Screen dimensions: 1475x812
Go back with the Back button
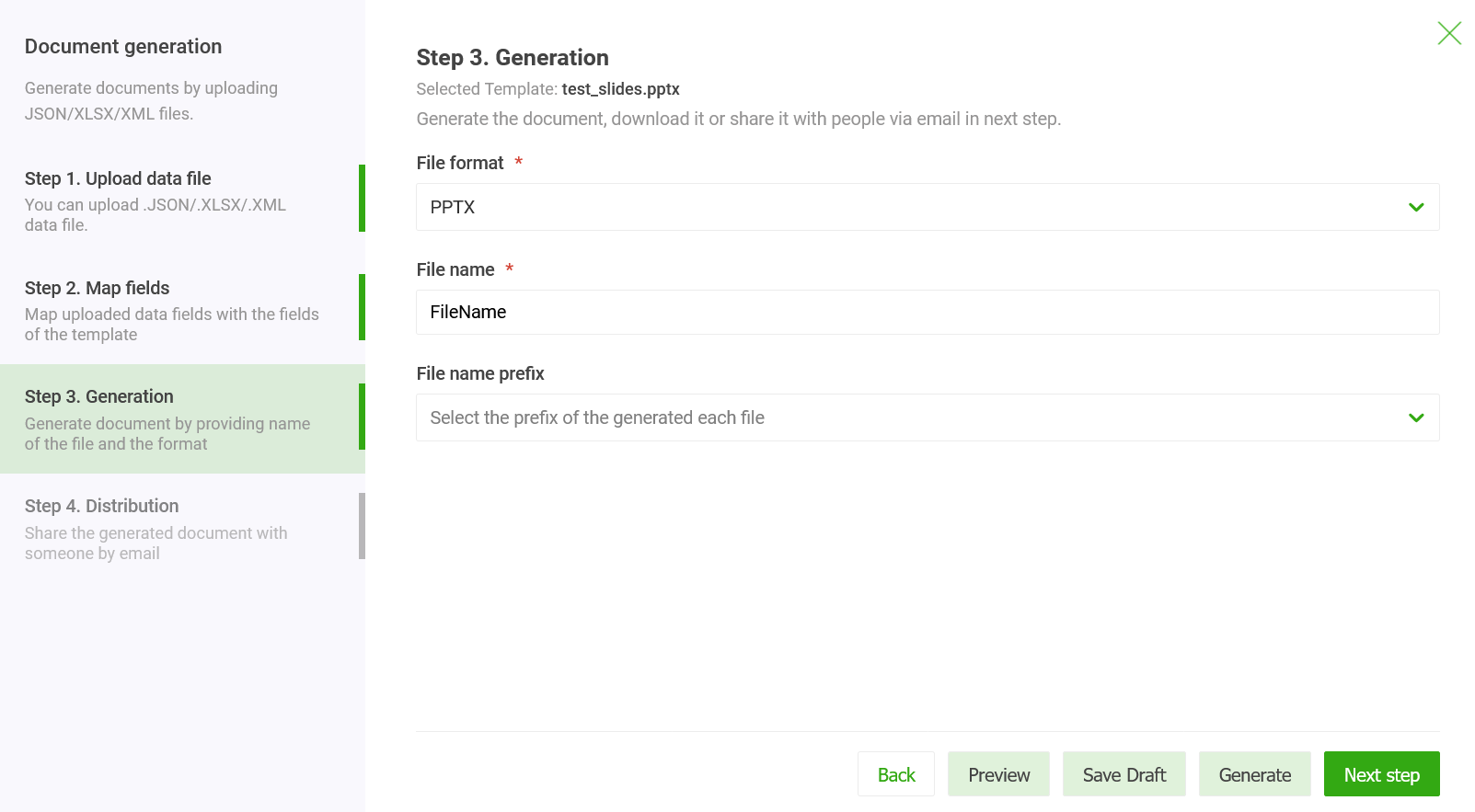[x=895, y=774]
